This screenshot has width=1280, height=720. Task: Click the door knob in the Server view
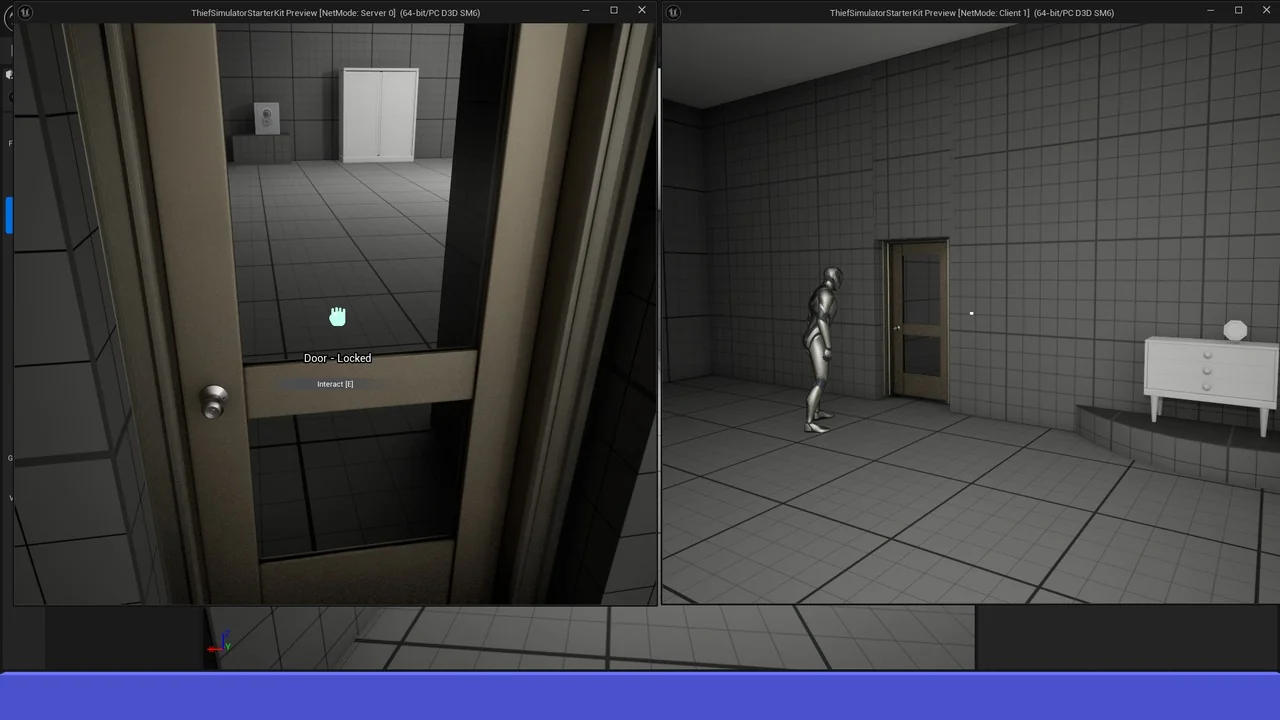[213, 400]
